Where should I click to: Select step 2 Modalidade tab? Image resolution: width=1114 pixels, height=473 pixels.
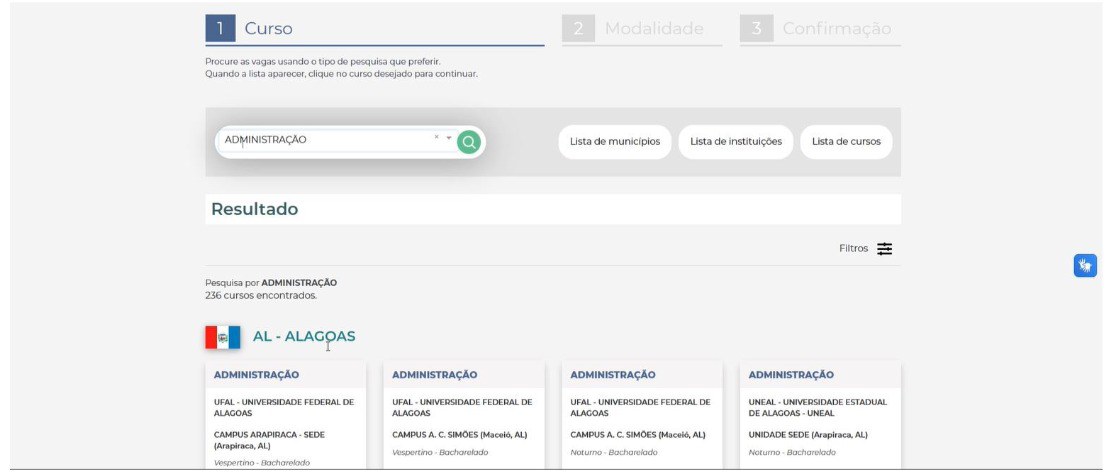coord(642,29)
